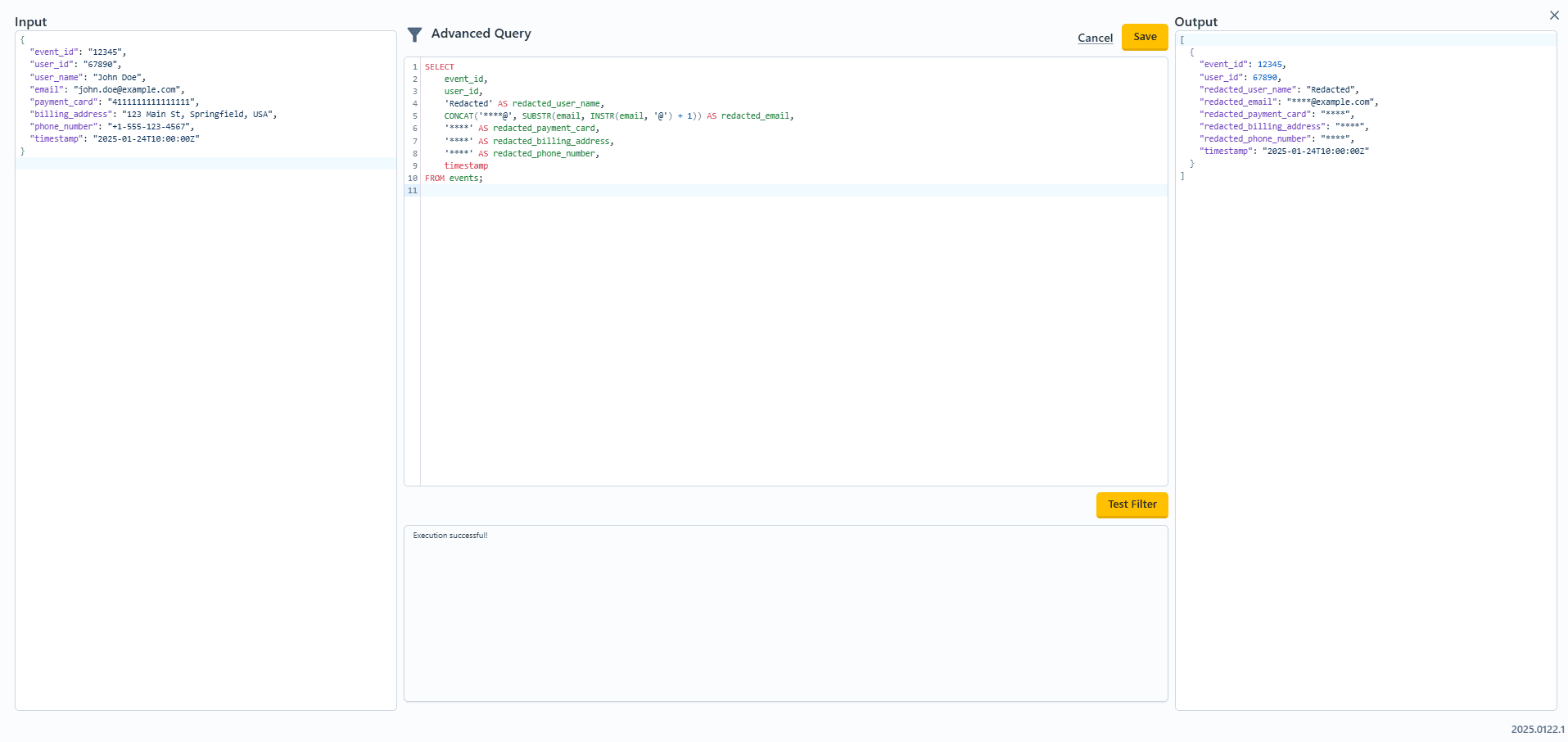Click the Execution successful message area
Viewport: 1568px width, 742px height.
point(450,536)
